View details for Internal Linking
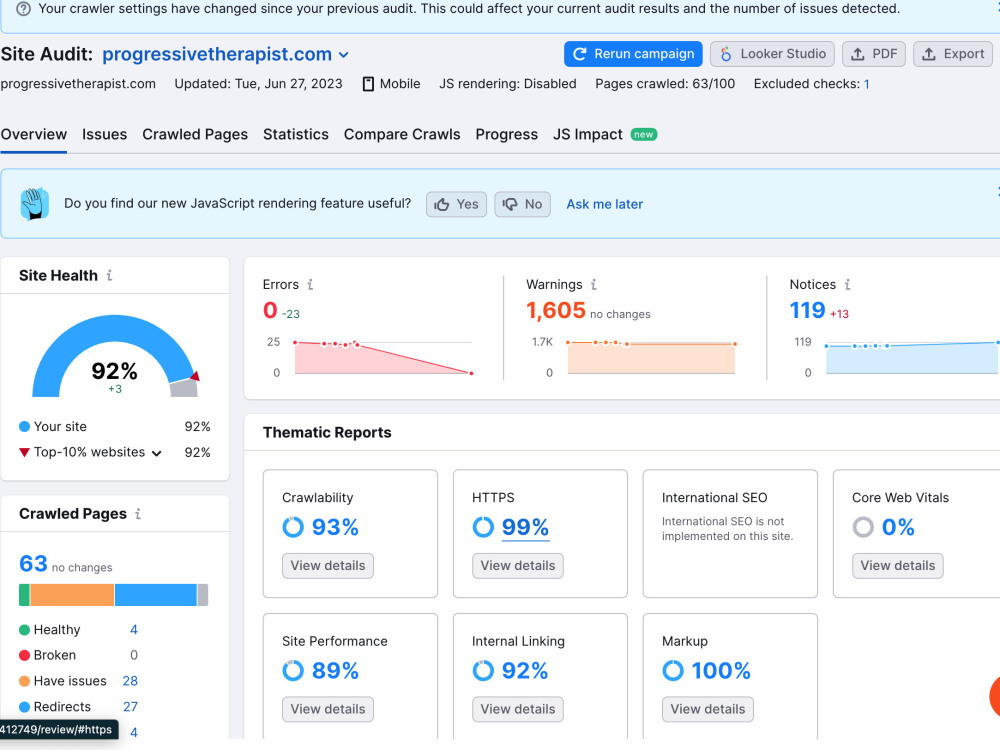Screen dimensions: 1000x750 tap(518, 709)
